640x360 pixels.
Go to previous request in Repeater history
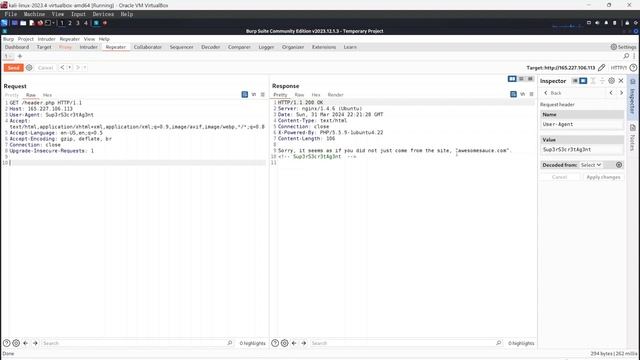[62, 67]
